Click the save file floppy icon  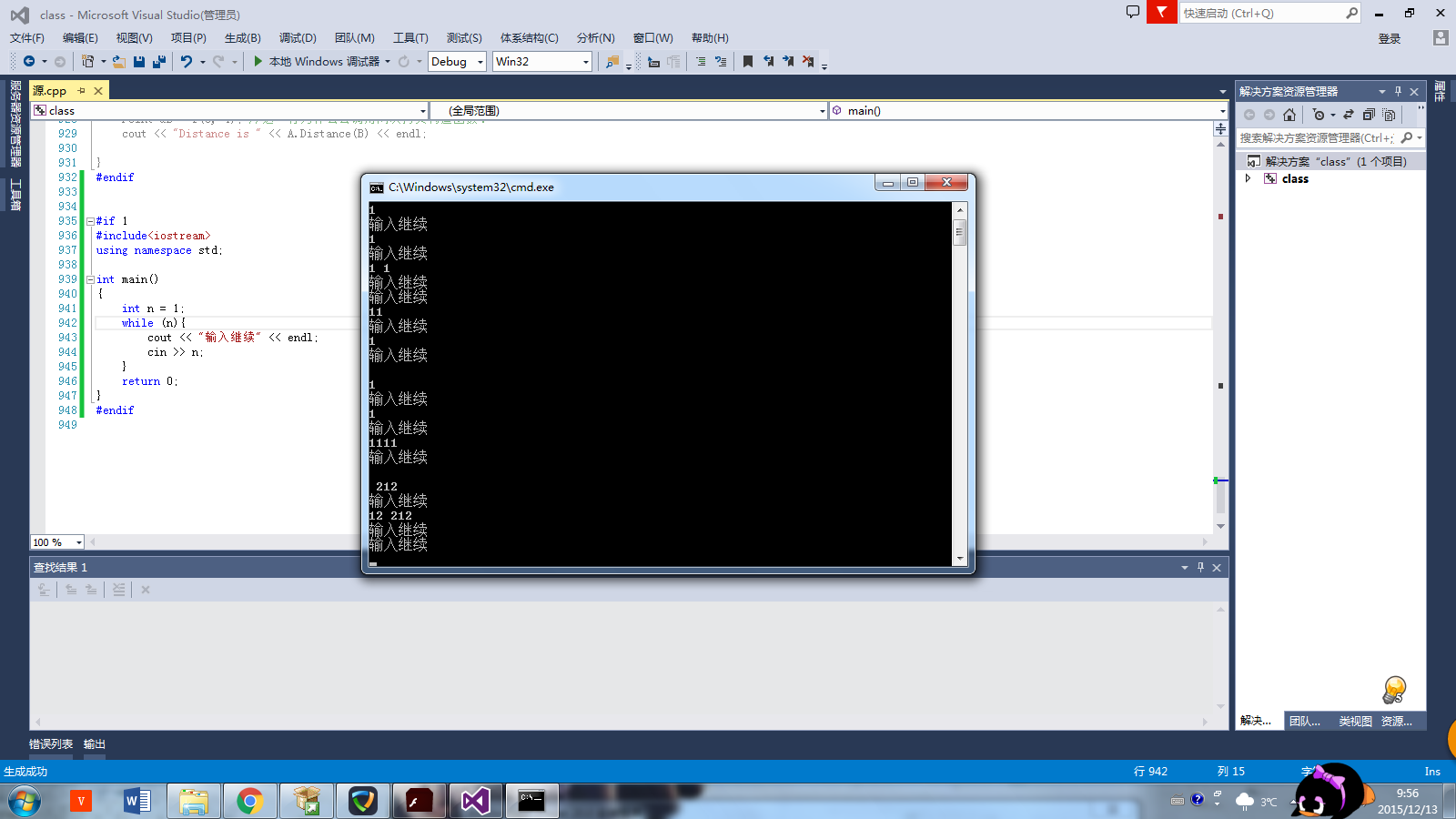(x=139, y=61)
